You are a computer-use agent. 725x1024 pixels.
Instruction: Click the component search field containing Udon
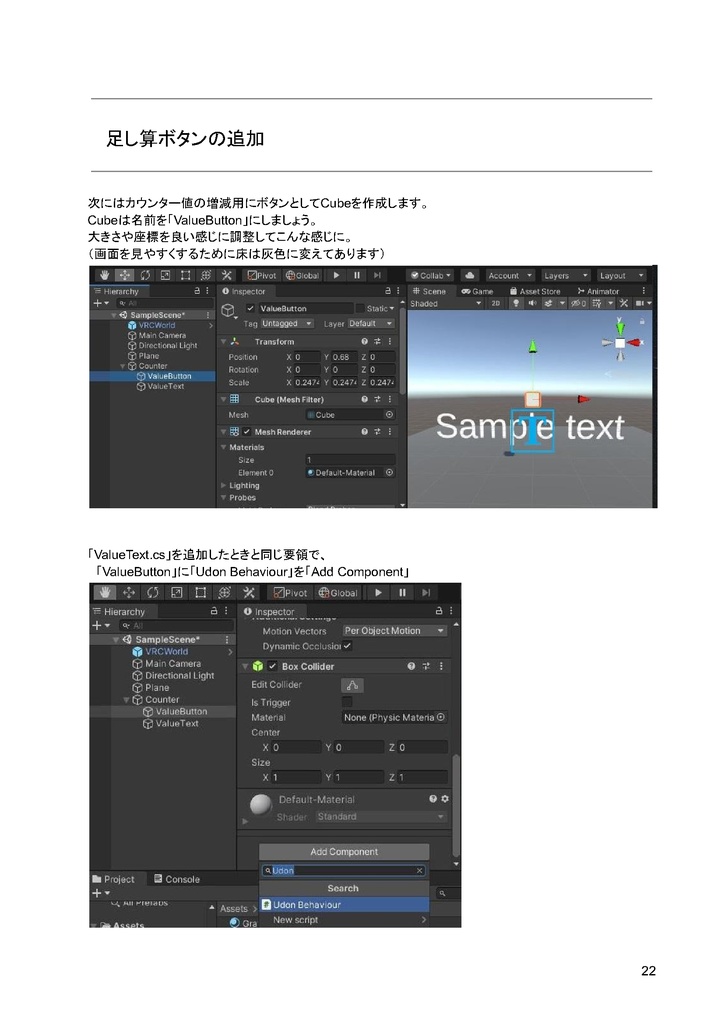pyautogui.click(x=344, y=871)
